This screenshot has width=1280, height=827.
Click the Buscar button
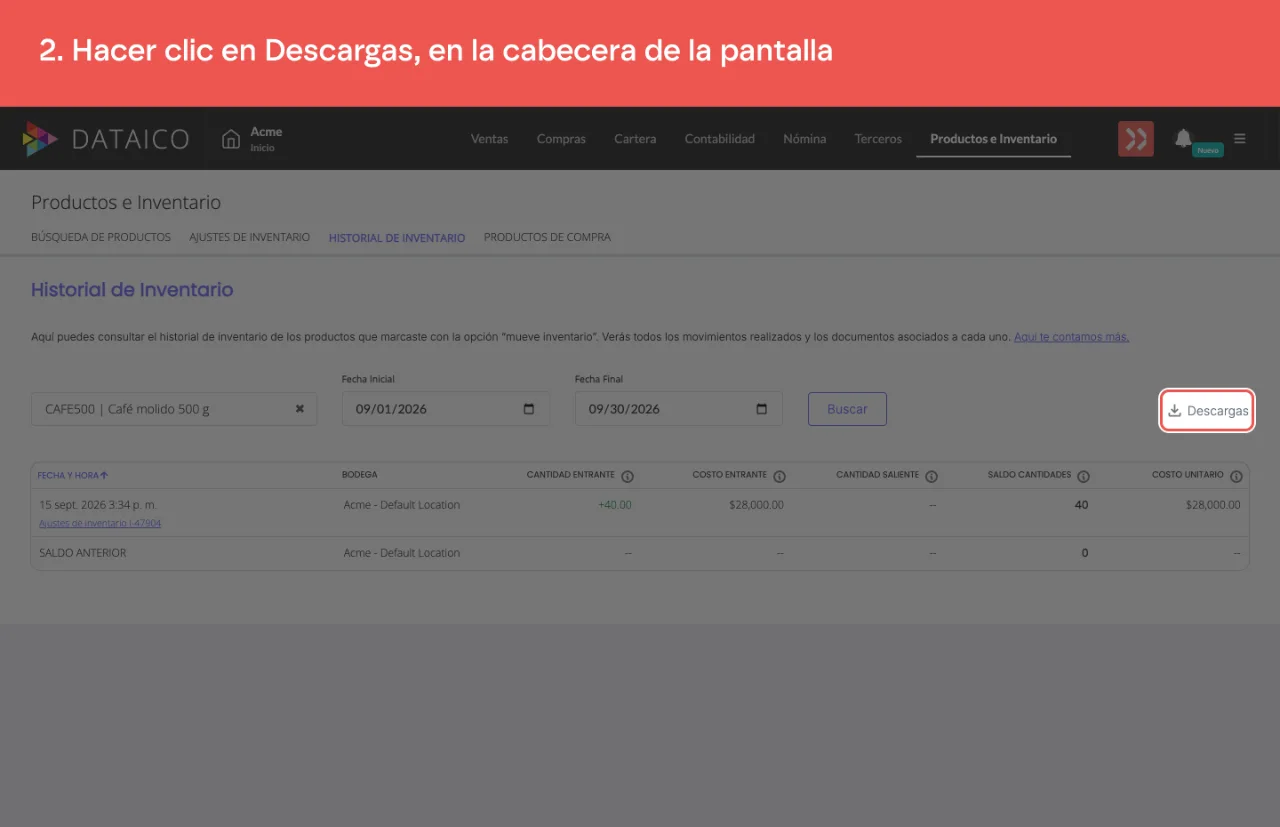[847, 409]
